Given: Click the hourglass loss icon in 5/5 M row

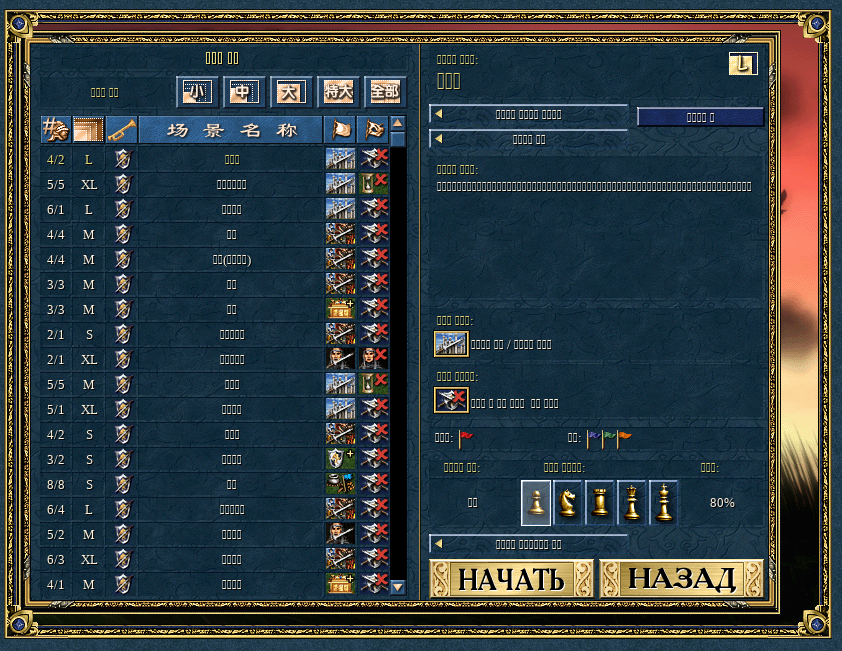Looking at the screenshot, I should point(373,385).
